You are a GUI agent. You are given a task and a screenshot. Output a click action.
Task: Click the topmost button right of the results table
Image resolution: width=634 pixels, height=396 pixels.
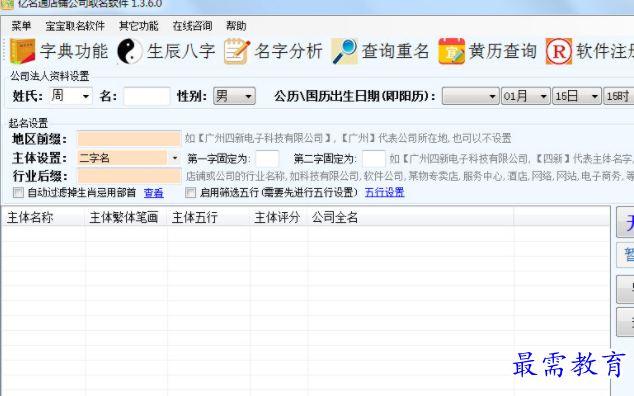click(625, 222)
